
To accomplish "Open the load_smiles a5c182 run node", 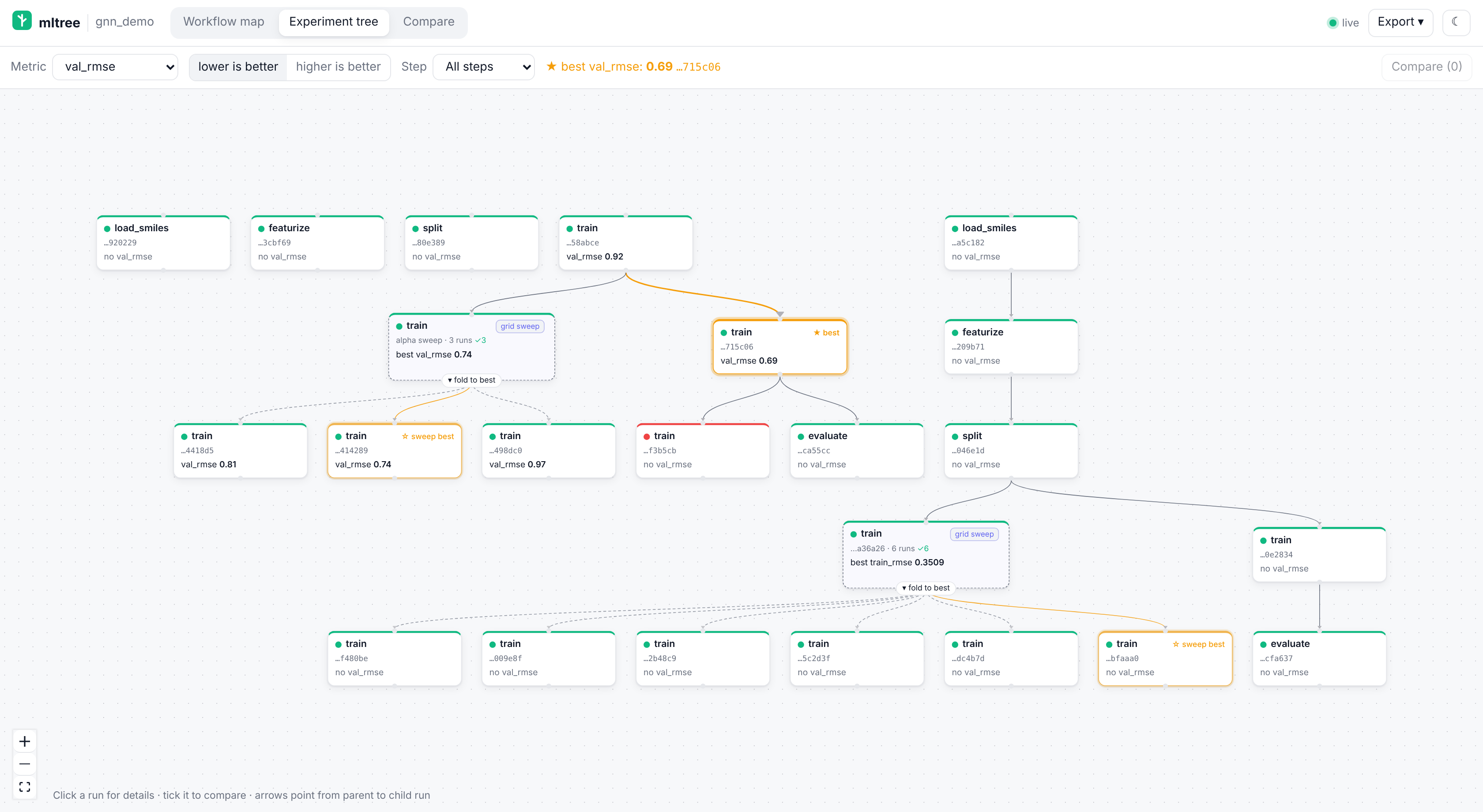I will [x=1011, y=242].
